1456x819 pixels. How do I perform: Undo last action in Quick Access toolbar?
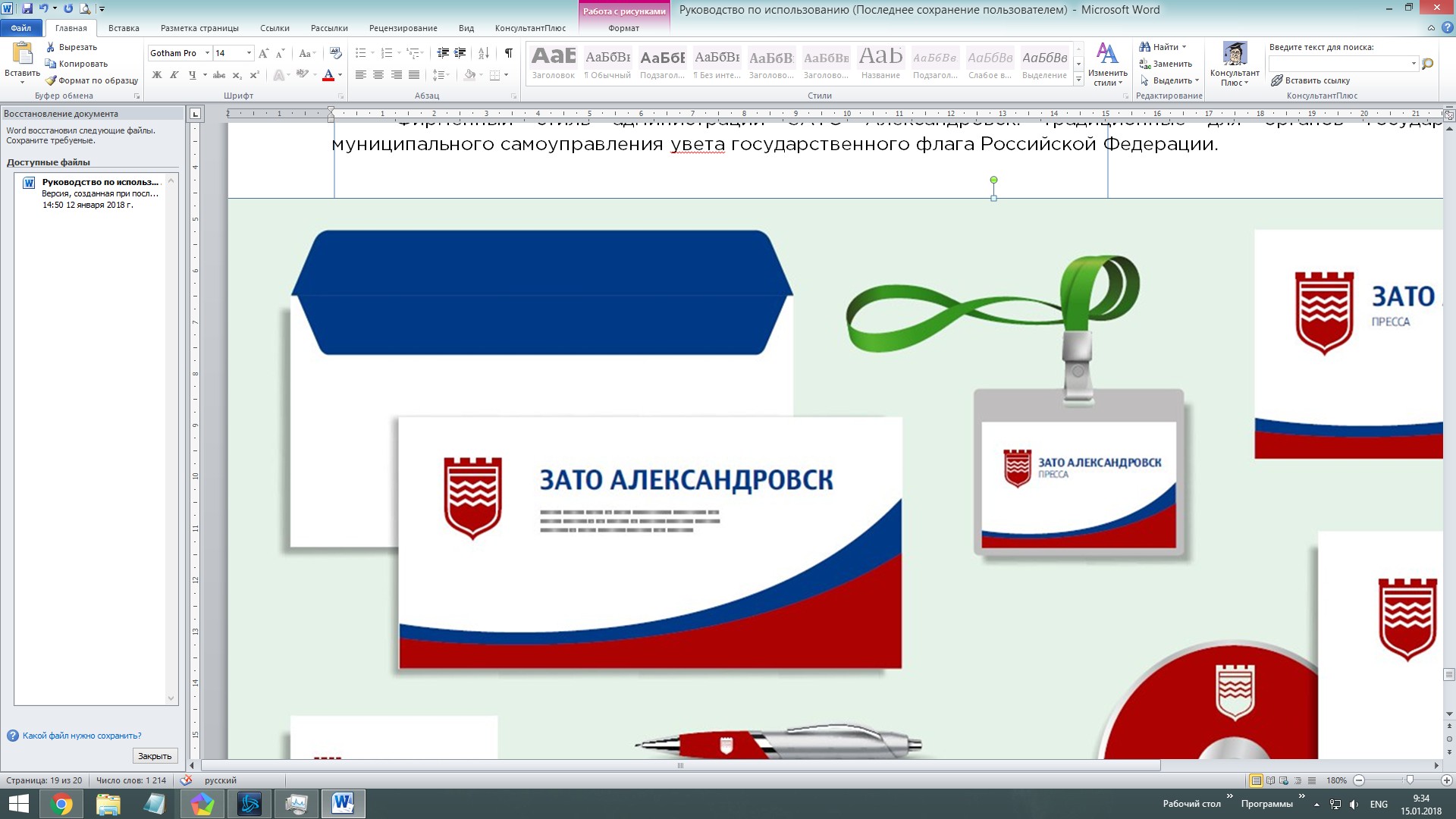pos(43,9)
